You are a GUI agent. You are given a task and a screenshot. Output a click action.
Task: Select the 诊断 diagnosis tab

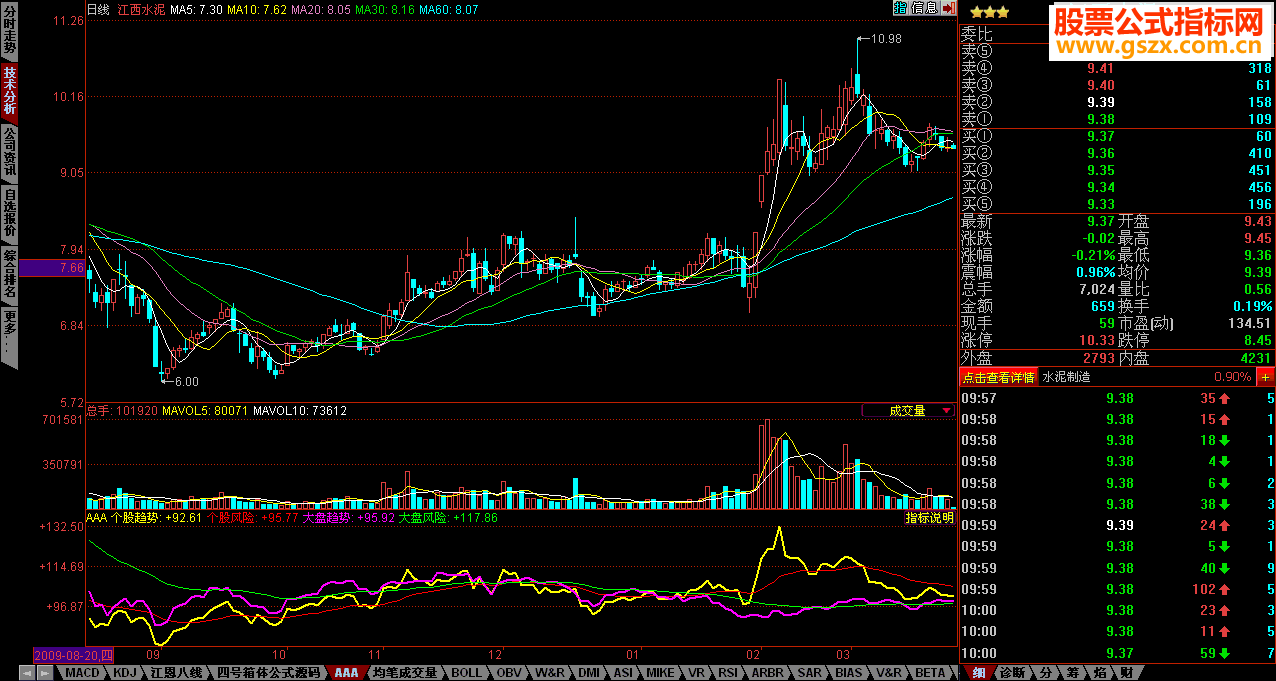(x=1011, y=673)
